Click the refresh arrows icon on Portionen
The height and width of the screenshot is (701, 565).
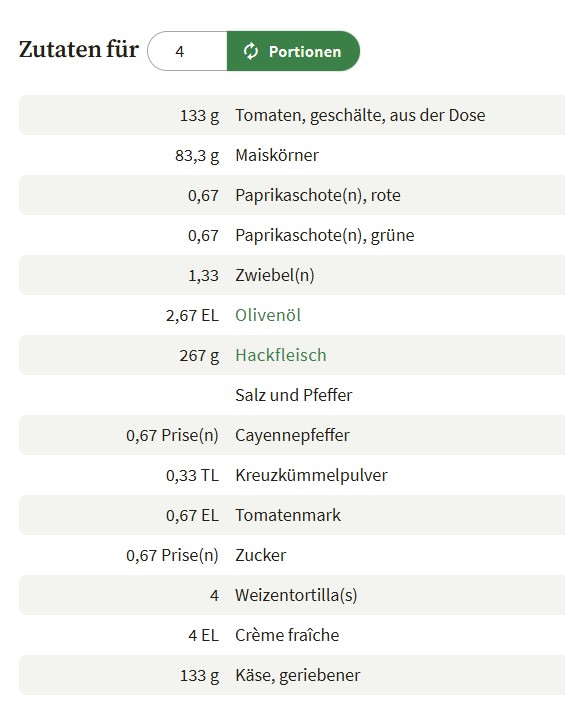[251, 51]
